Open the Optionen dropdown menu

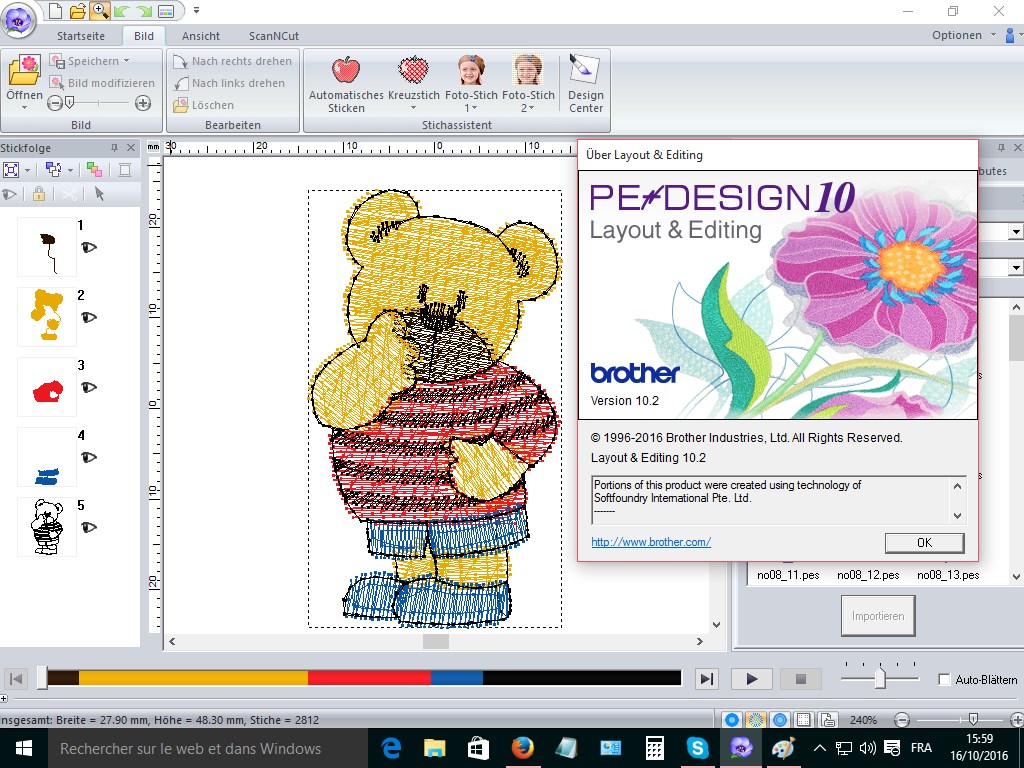964,35
